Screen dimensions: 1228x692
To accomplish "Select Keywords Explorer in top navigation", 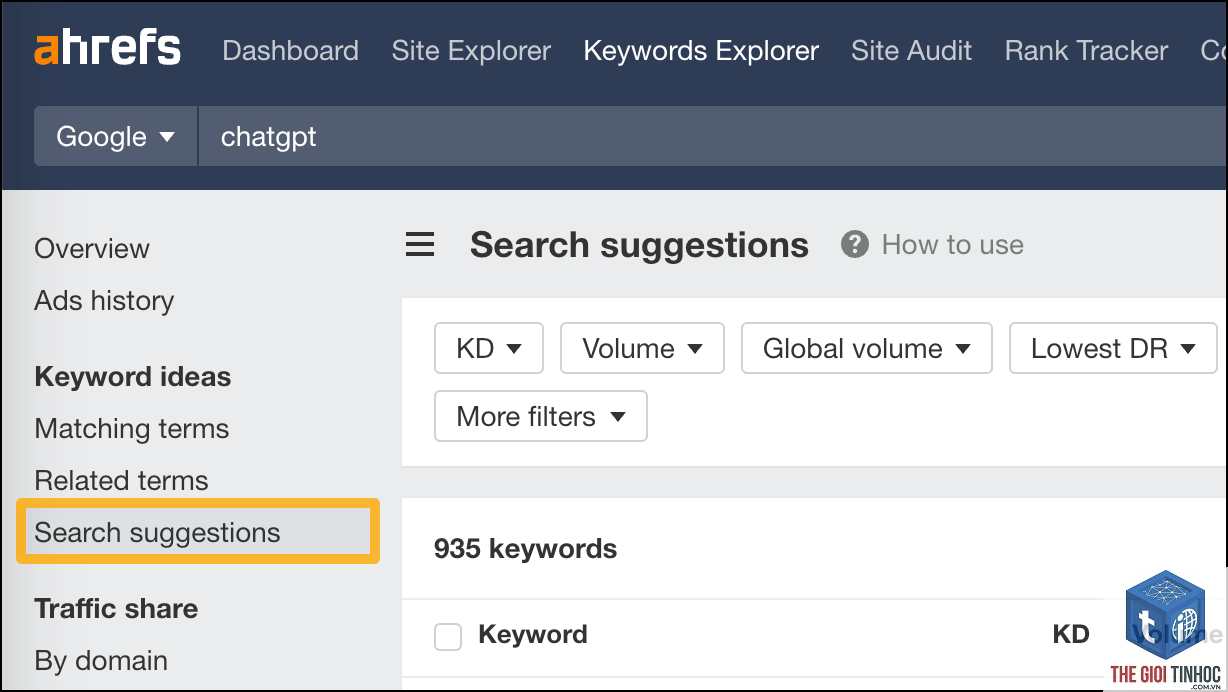I will (701, 51).
